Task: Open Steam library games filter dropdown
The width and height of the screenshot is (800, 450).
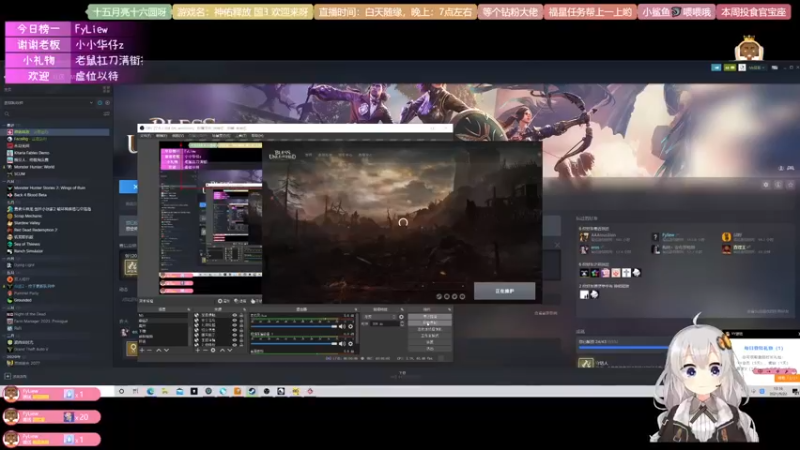Action: click(x=48, y=103)
